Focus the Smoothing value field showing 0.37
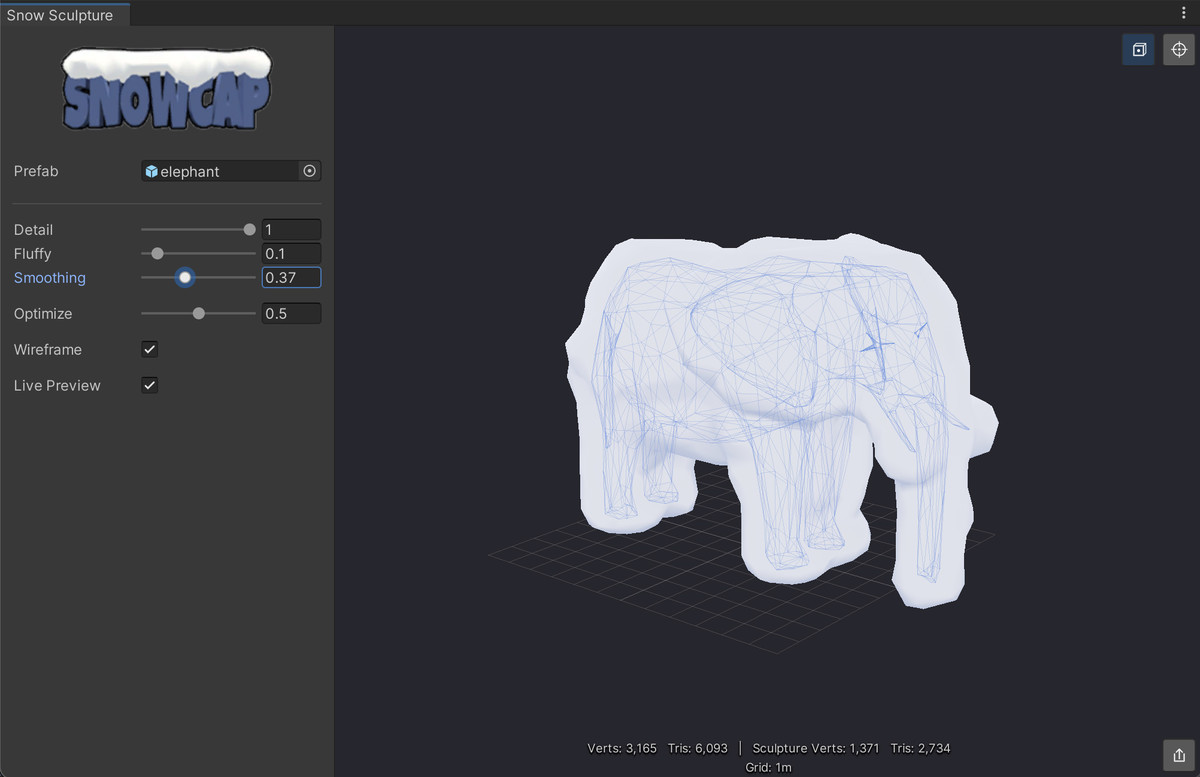 [x=291, y=277]
